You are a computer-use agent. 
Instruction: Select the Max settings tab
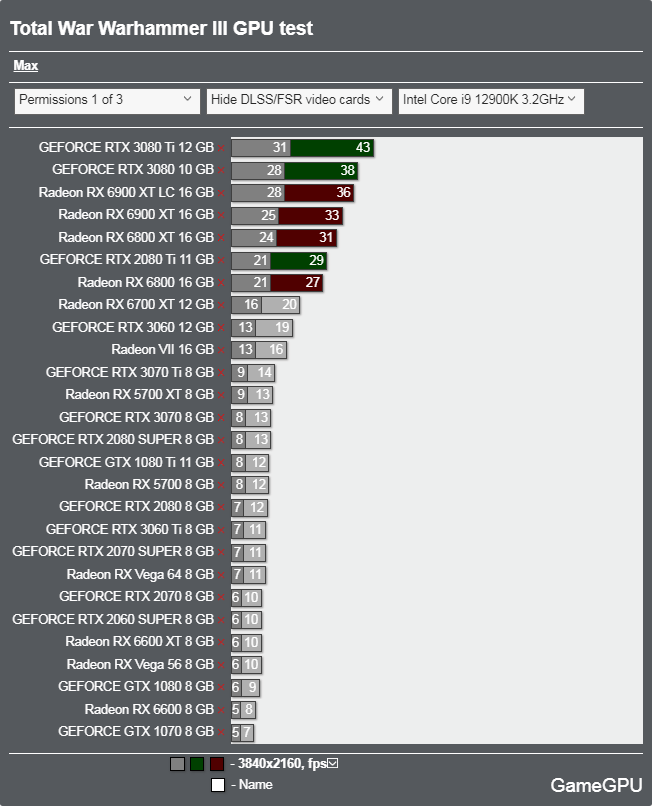[26, 66]
